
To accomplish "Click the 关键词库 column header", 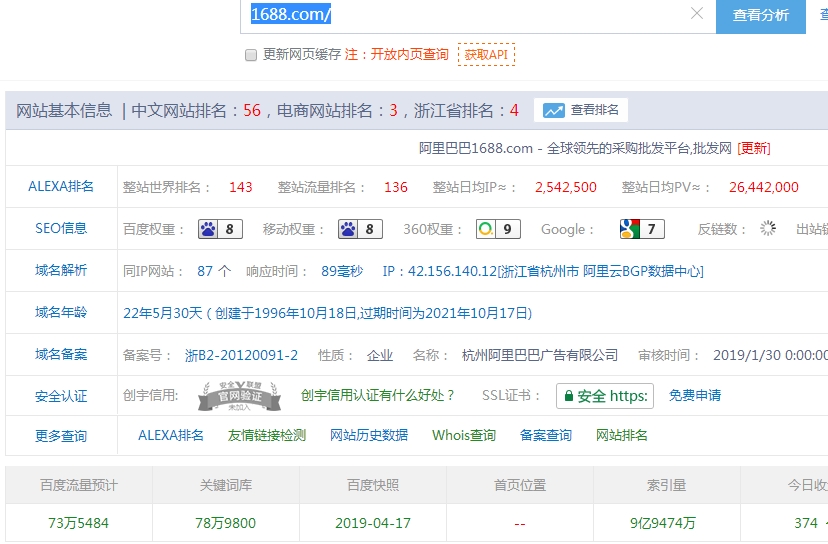I will point(225,485).
